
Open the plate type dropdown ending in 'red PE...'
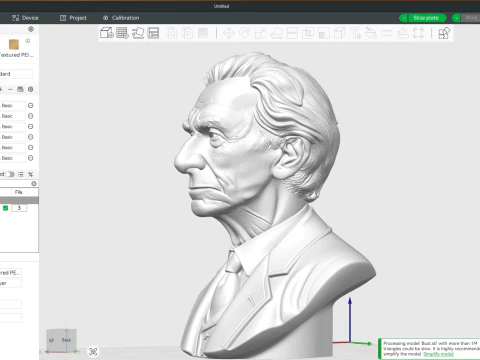(11, 273)
